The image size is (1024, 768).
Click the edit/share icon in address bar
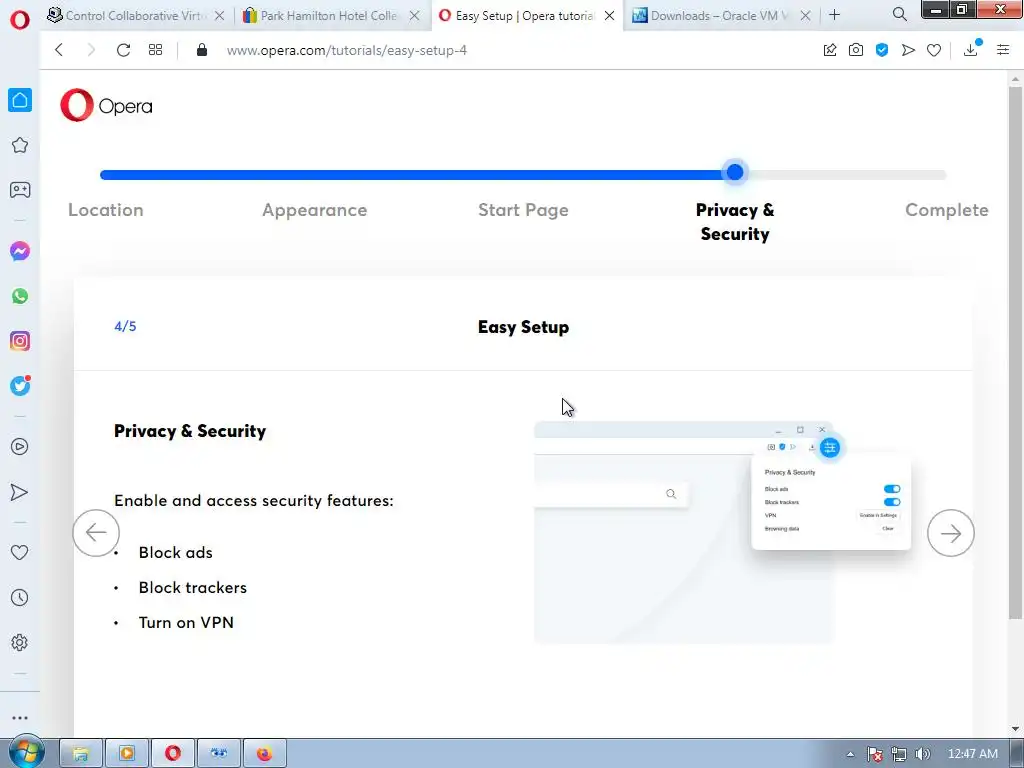coord(830,50)
